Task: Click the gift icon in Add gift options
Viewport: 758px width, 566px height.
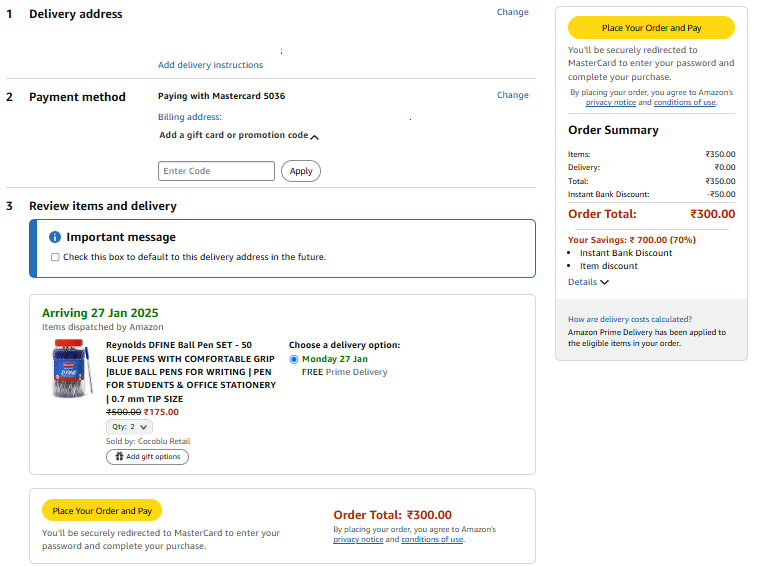Action: point(119,456)
